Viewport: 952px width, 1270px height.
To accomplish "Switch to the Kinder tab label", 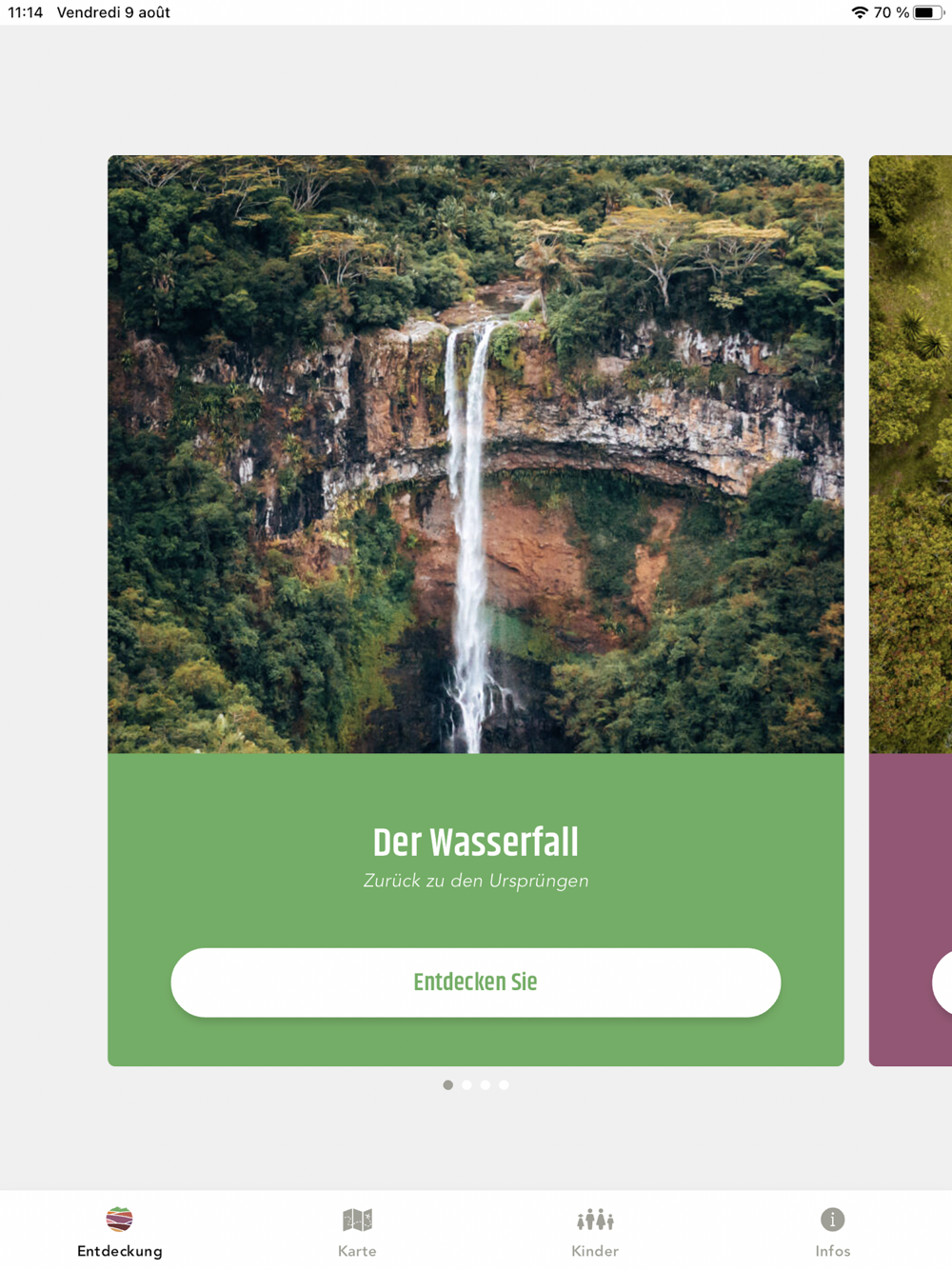I will tap(595, 1251).
